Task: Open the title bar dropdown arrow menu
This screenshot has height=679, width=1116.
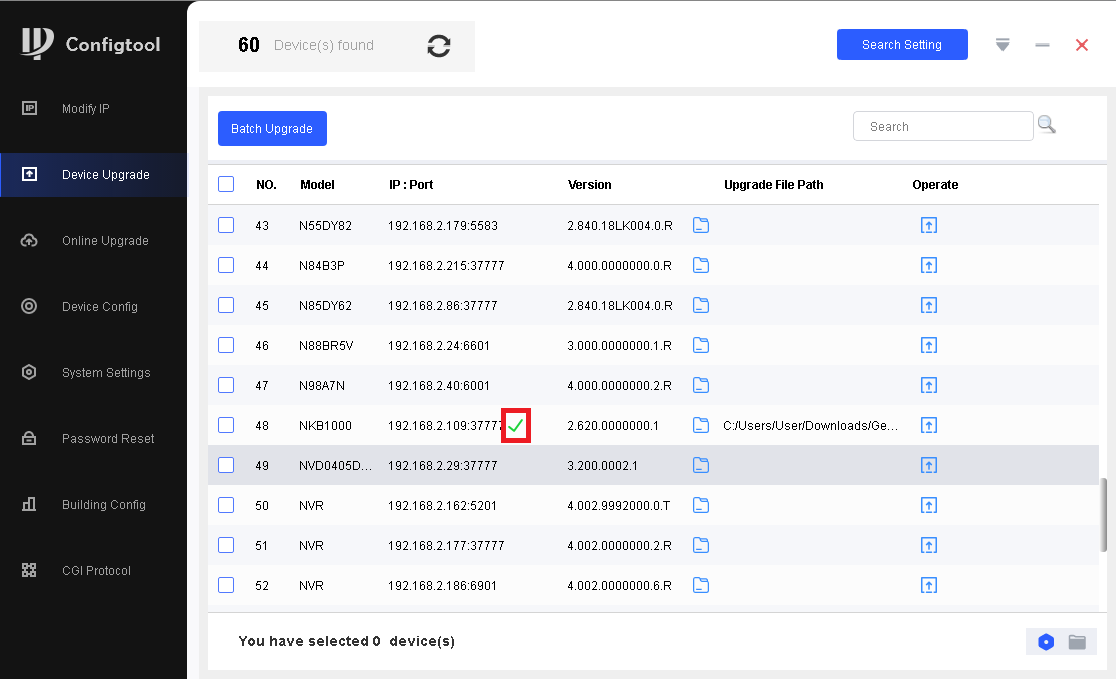Action: (x=1003, y=45)
